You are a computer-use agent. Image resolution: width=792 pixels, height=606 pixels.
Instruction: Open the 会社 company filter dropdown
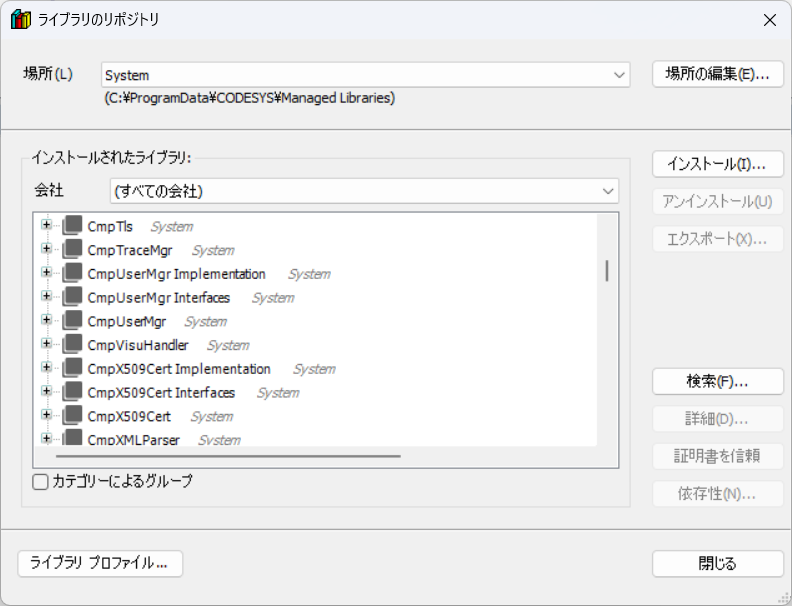click(x=364, y=191)
